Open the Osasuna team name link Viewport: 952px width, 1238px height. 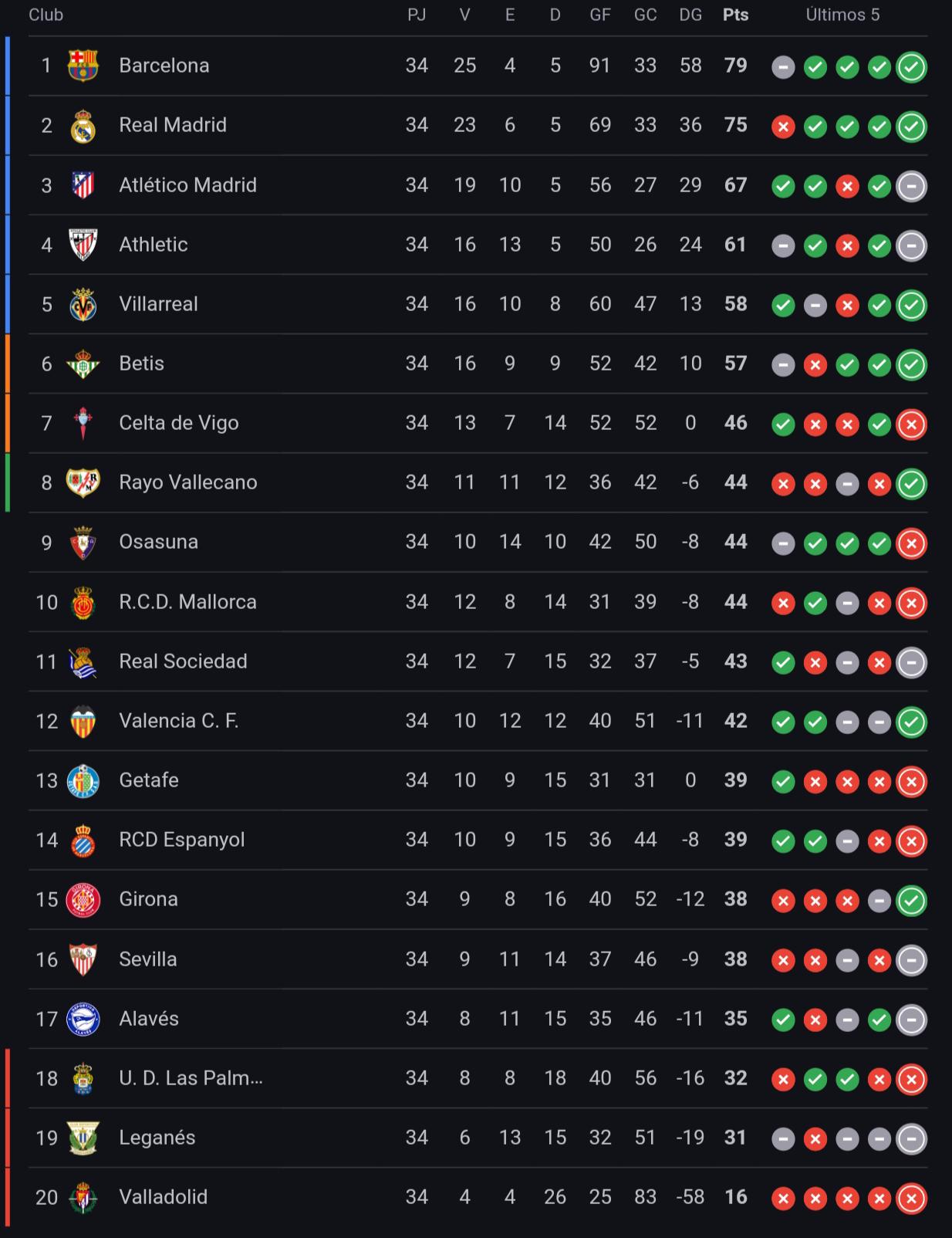click(x=158, y=542)
